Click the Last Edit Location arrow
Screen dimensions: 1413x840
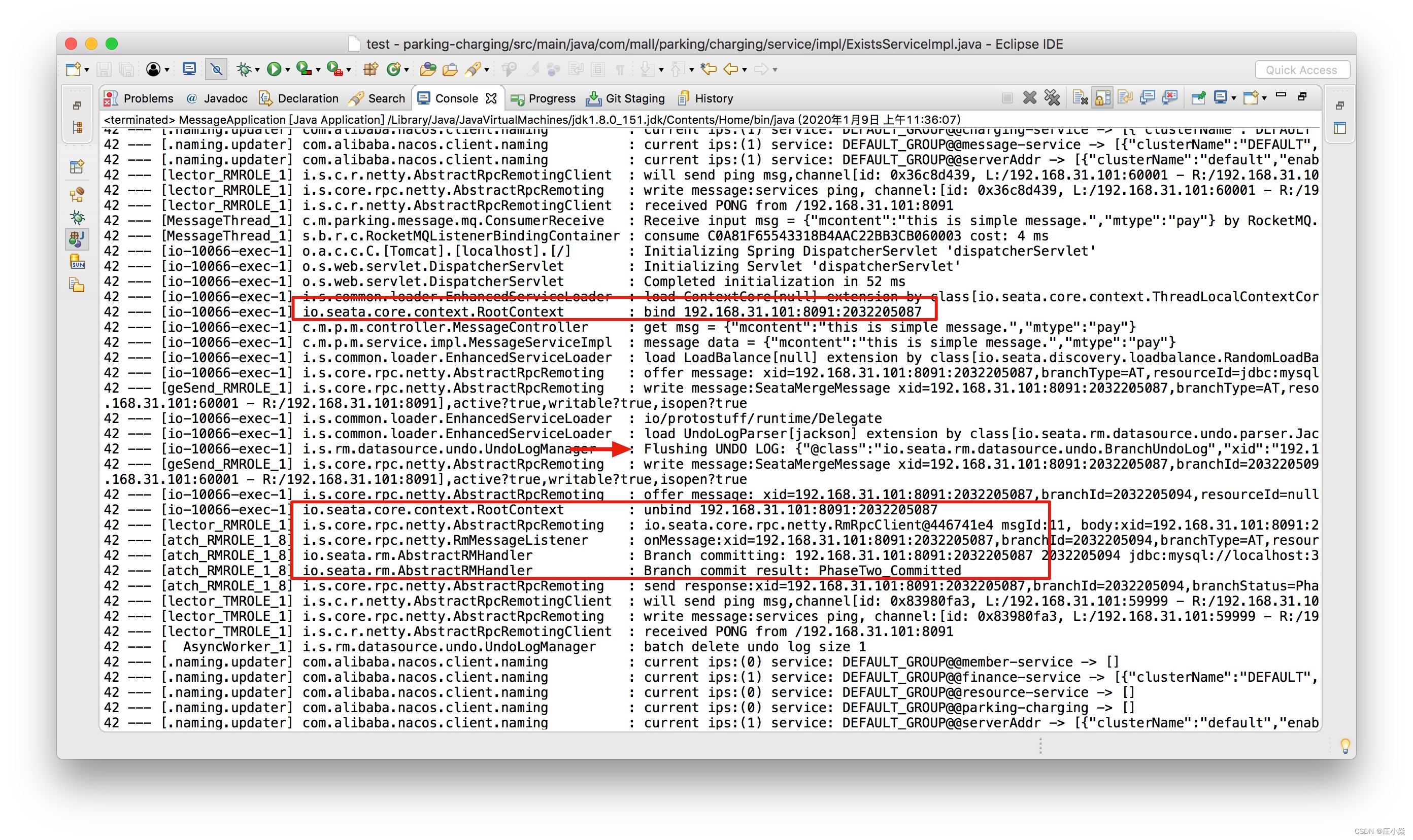(709, 69)
